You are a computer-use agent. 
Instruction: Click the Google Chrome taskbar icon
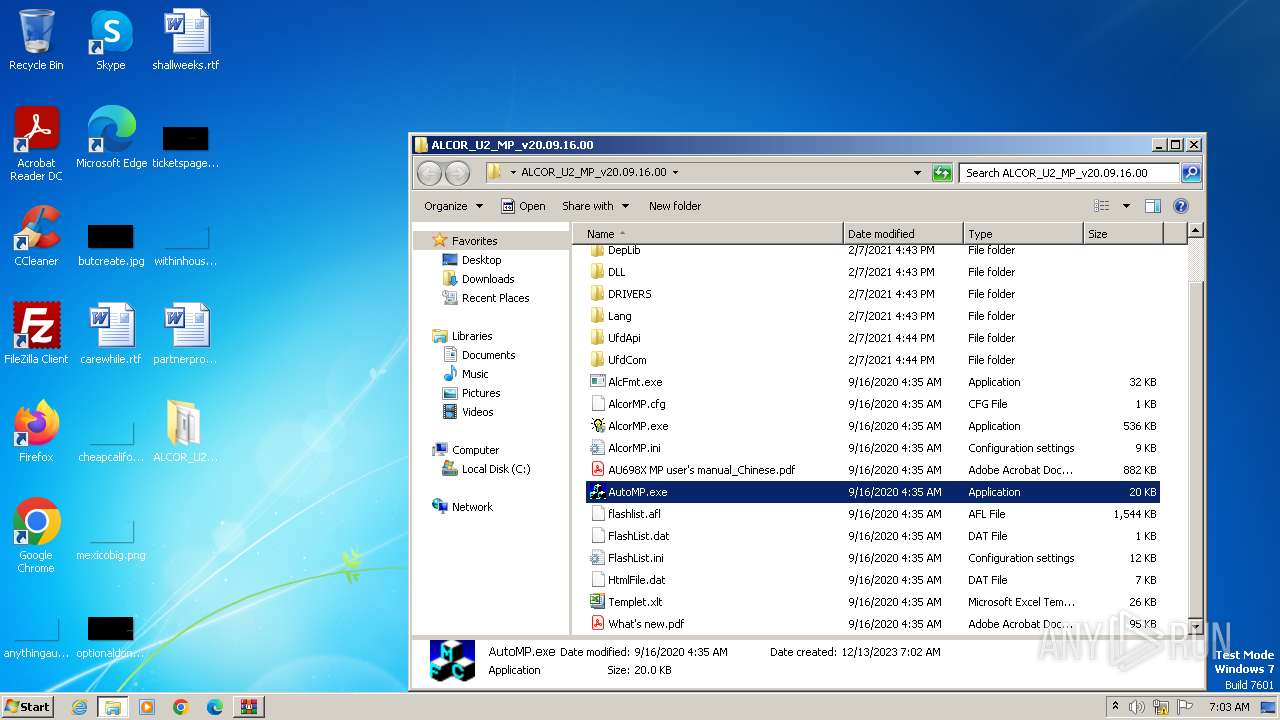(181, 707)
